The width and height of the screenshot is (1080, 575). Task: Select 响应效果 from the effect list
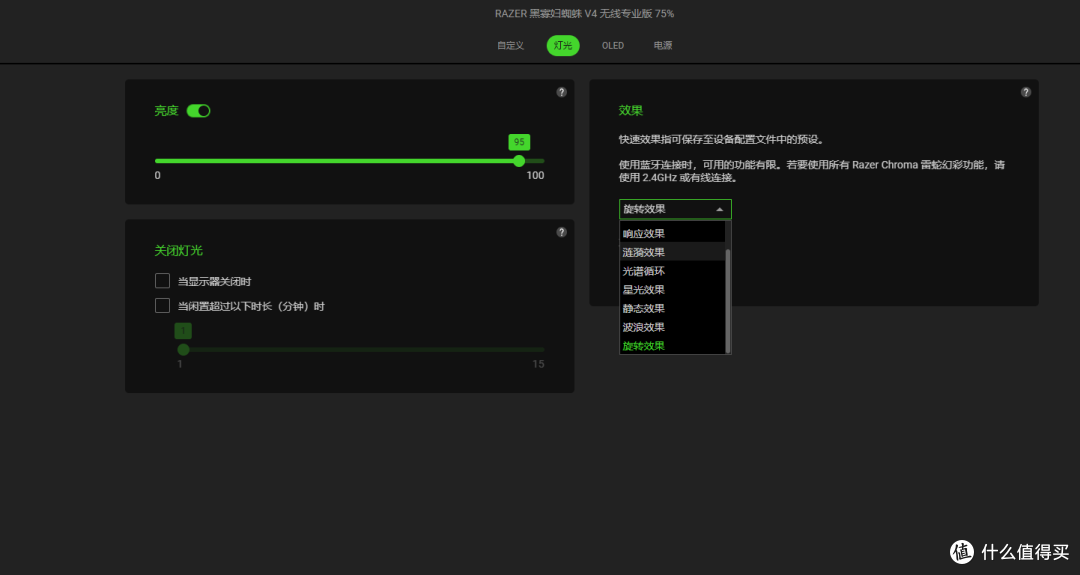[672, 233]
